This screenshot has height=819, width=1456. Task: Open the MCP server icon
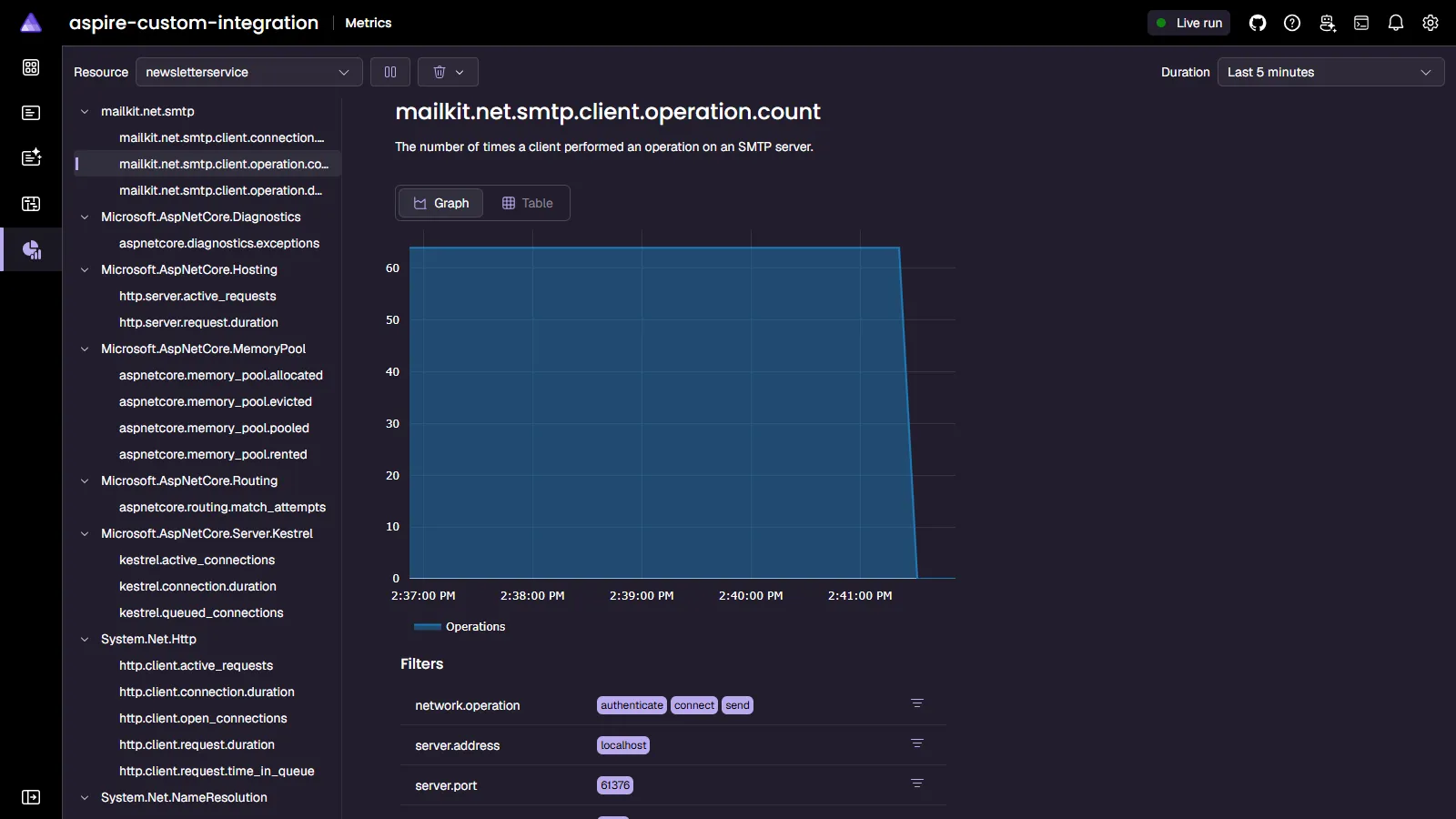click(x=1327, y=23)
